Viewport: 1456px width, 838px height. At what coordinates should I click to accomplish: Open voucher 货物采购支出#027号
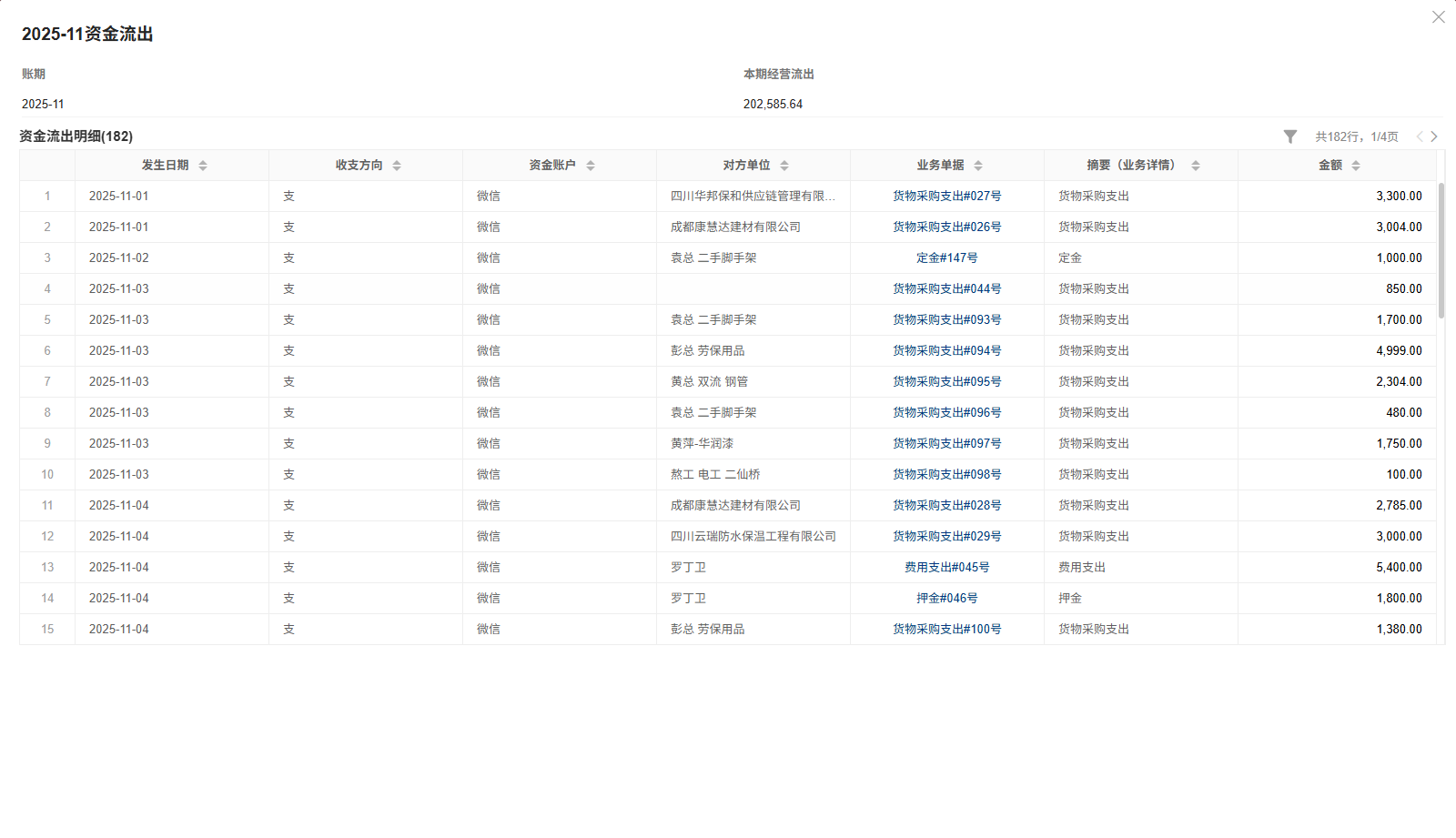945,196
